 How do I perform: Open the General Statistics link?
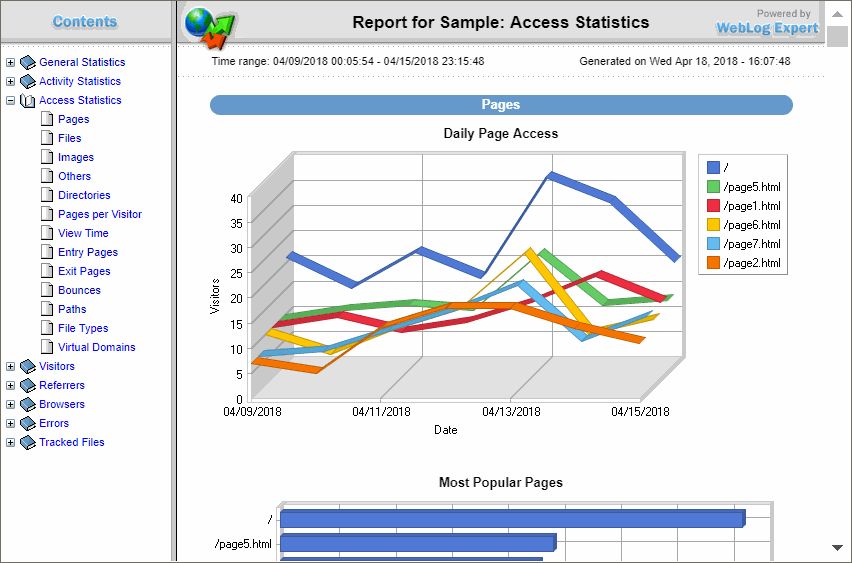(x=82, y=62)
